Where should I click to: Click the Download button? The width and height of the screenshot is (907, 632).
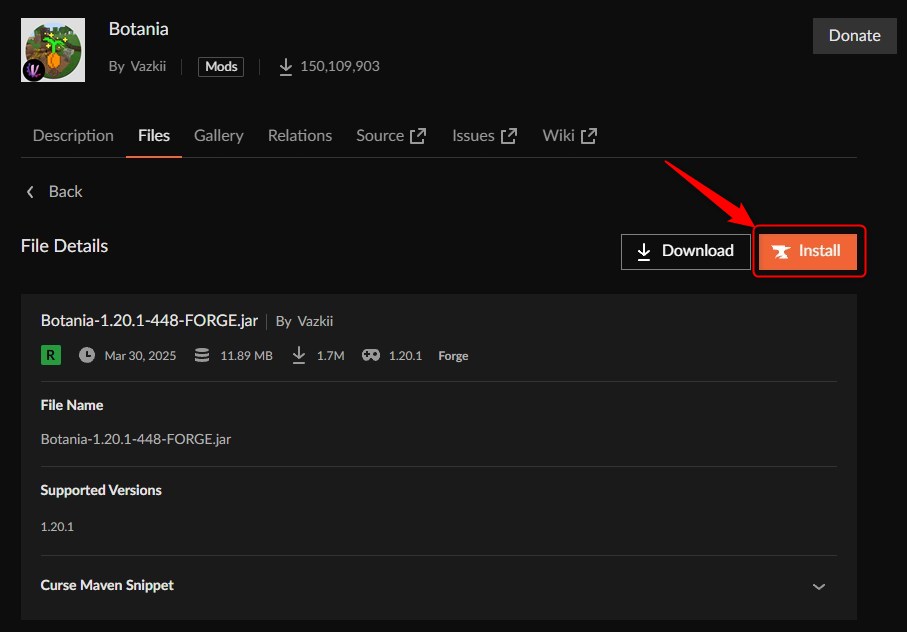coord(685,252)
